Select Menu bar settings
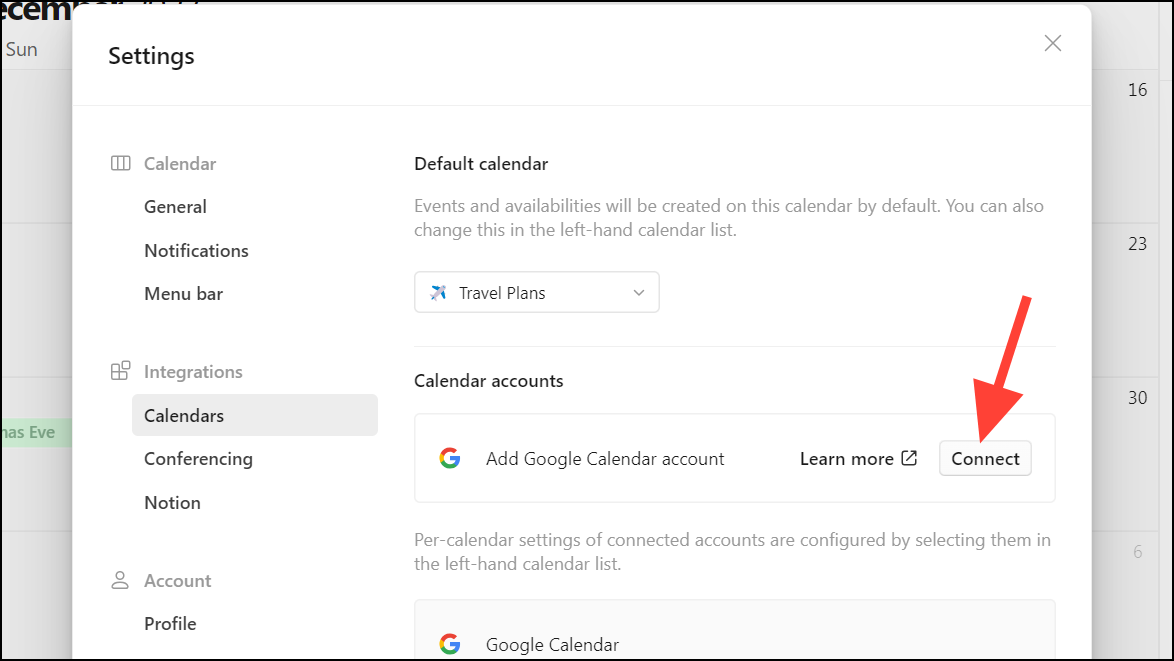 185,293
